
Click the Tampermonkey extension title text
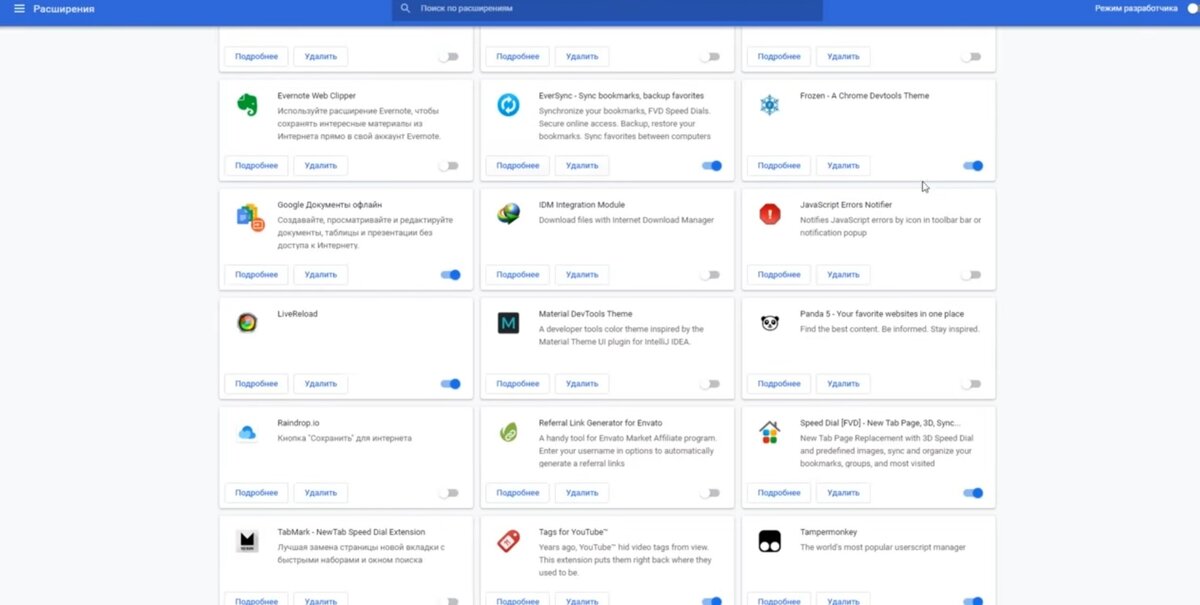point(828,532)
